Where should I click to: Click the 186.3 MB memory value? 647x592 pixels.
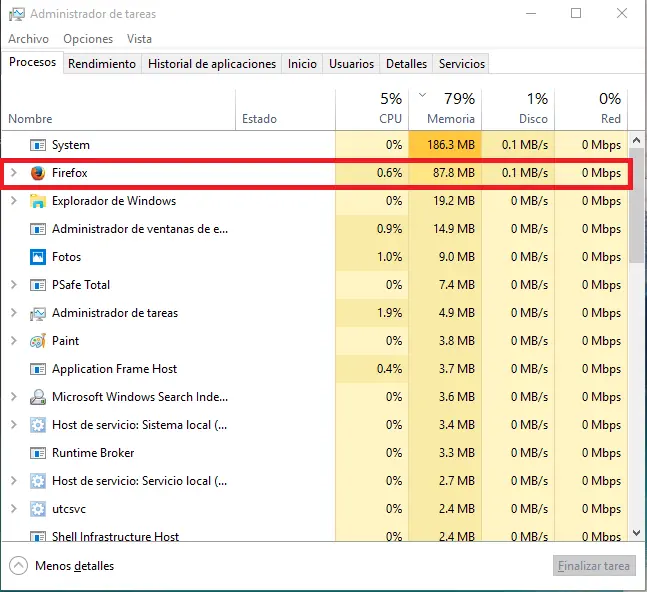coord(451,145)
